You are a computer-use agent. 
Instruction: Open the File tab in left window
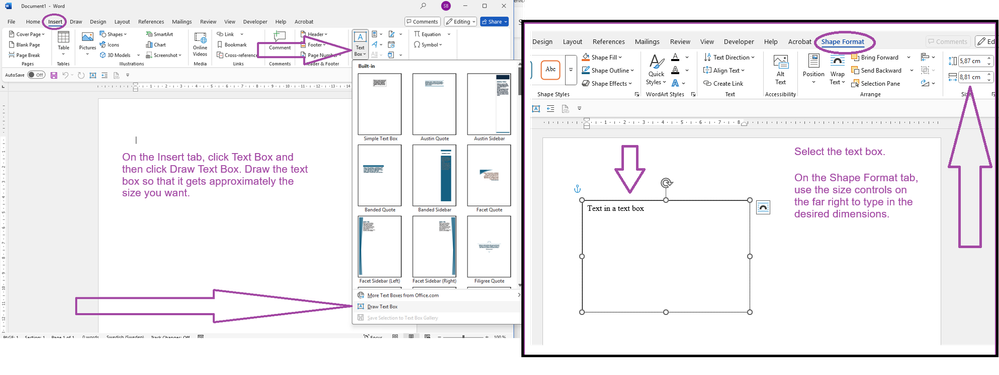[x=11, y=22]
